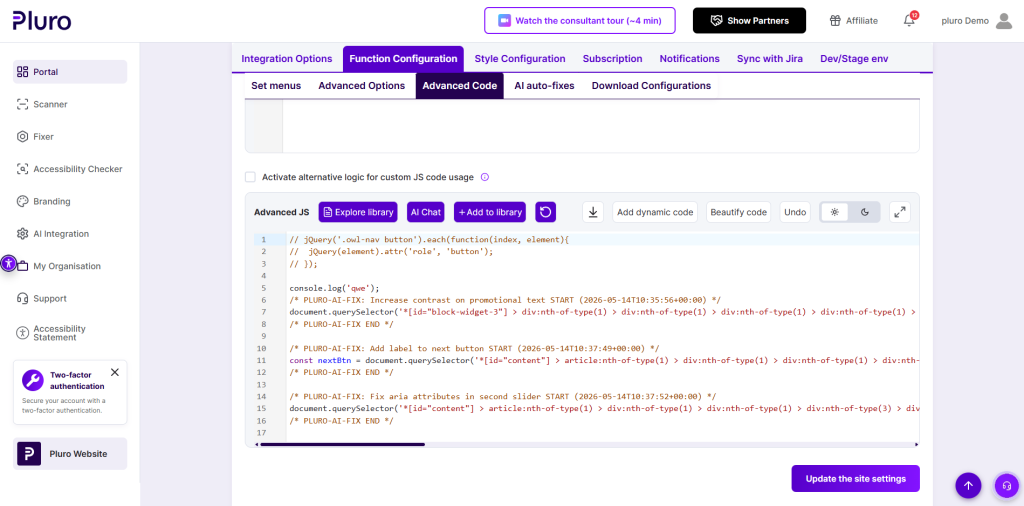Open the Affiliate link
The height and width of the screenshot is (506, 1024).
click(x=854, y=21)
